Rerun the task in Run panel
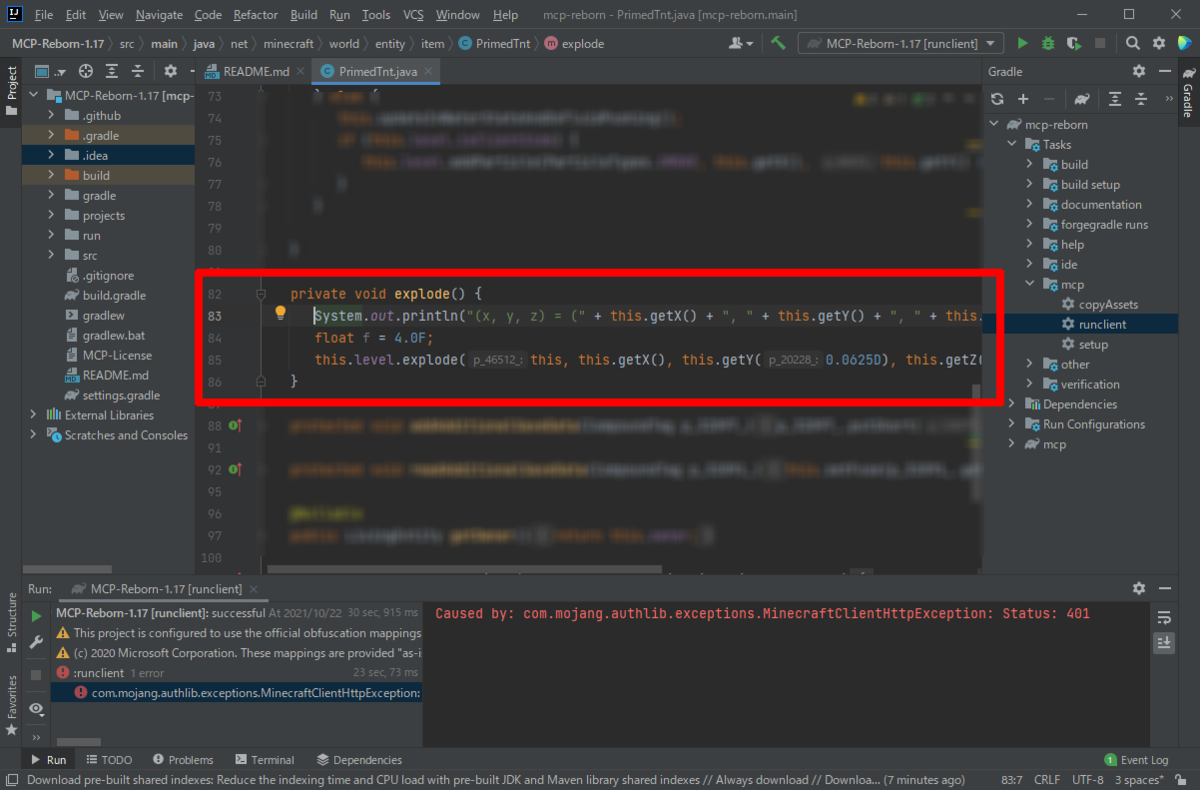Viewport: 1200px width, 790px height. click(x=36, y=616)
